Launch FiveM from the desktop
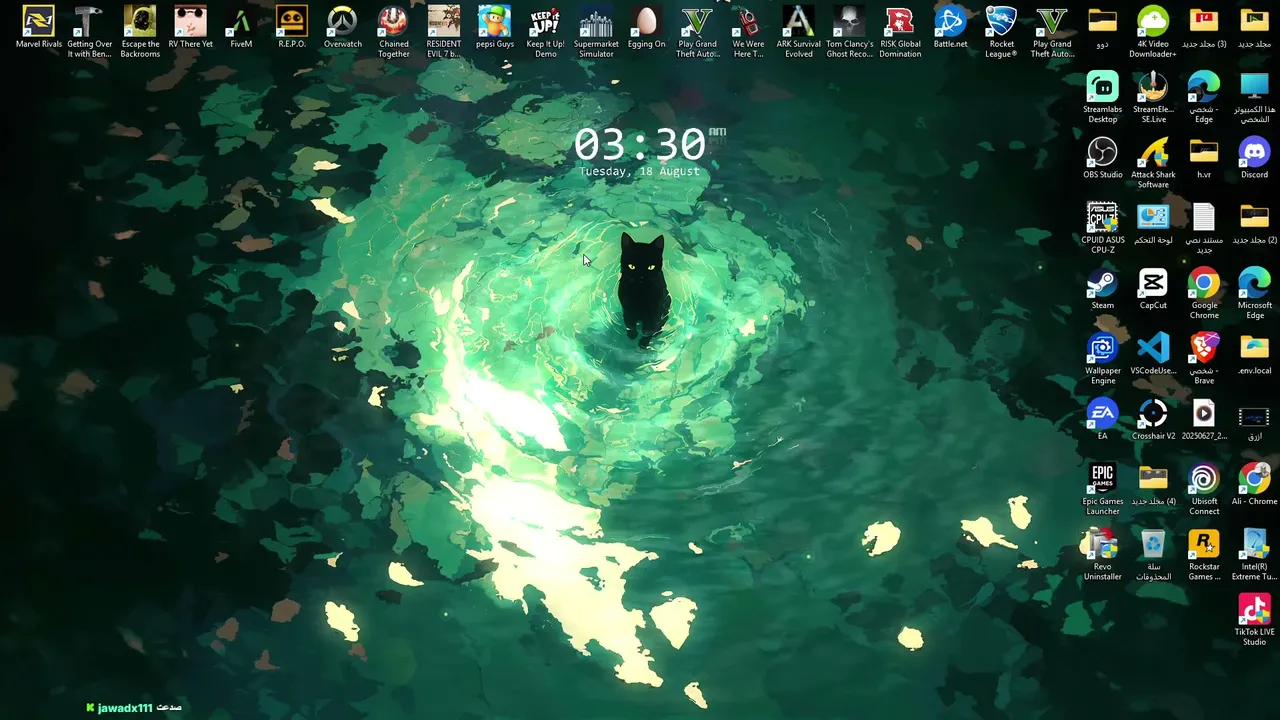 (x=241, y=28)
